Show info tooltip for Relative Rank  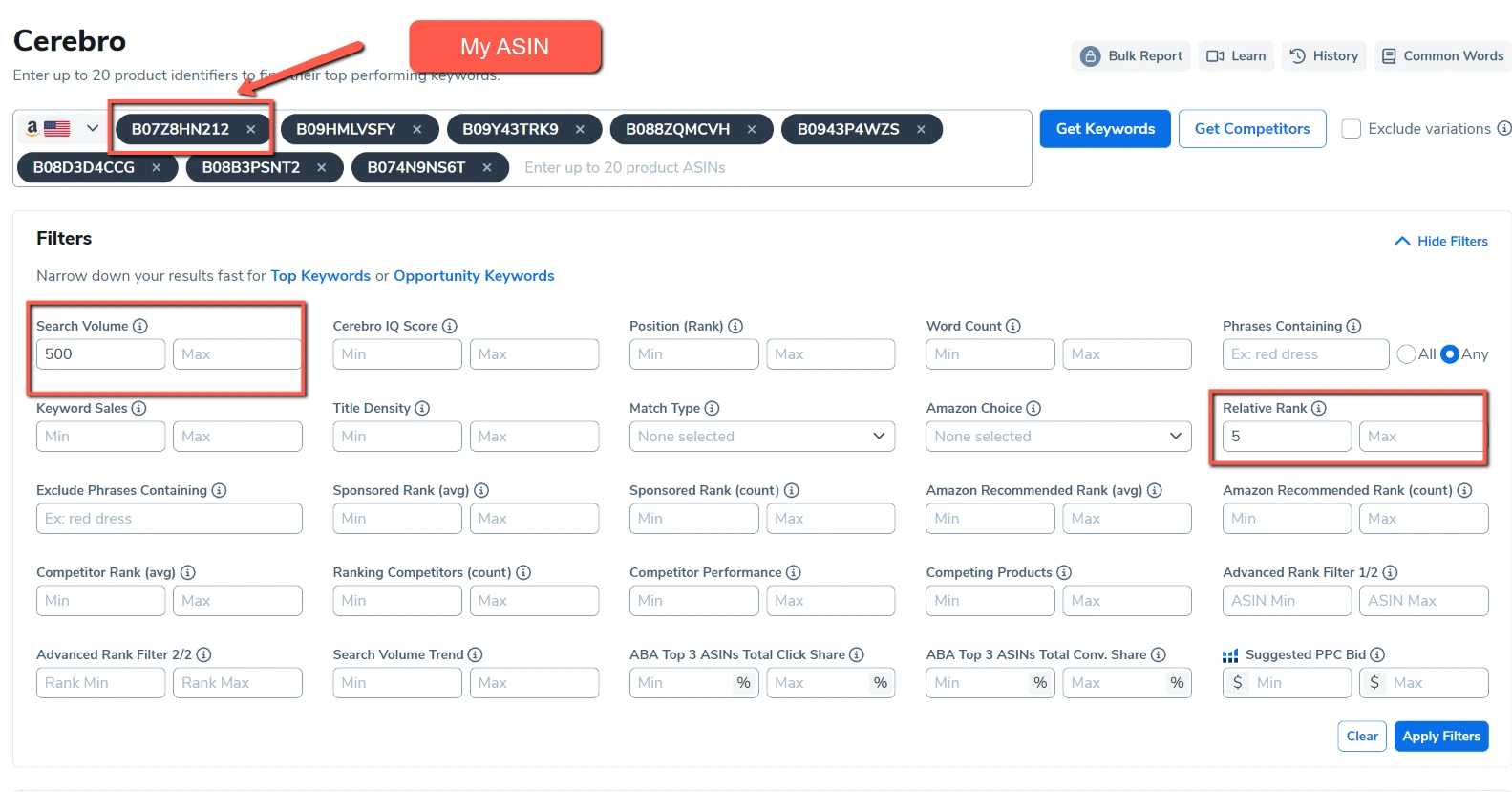(x=1319, y=408)
